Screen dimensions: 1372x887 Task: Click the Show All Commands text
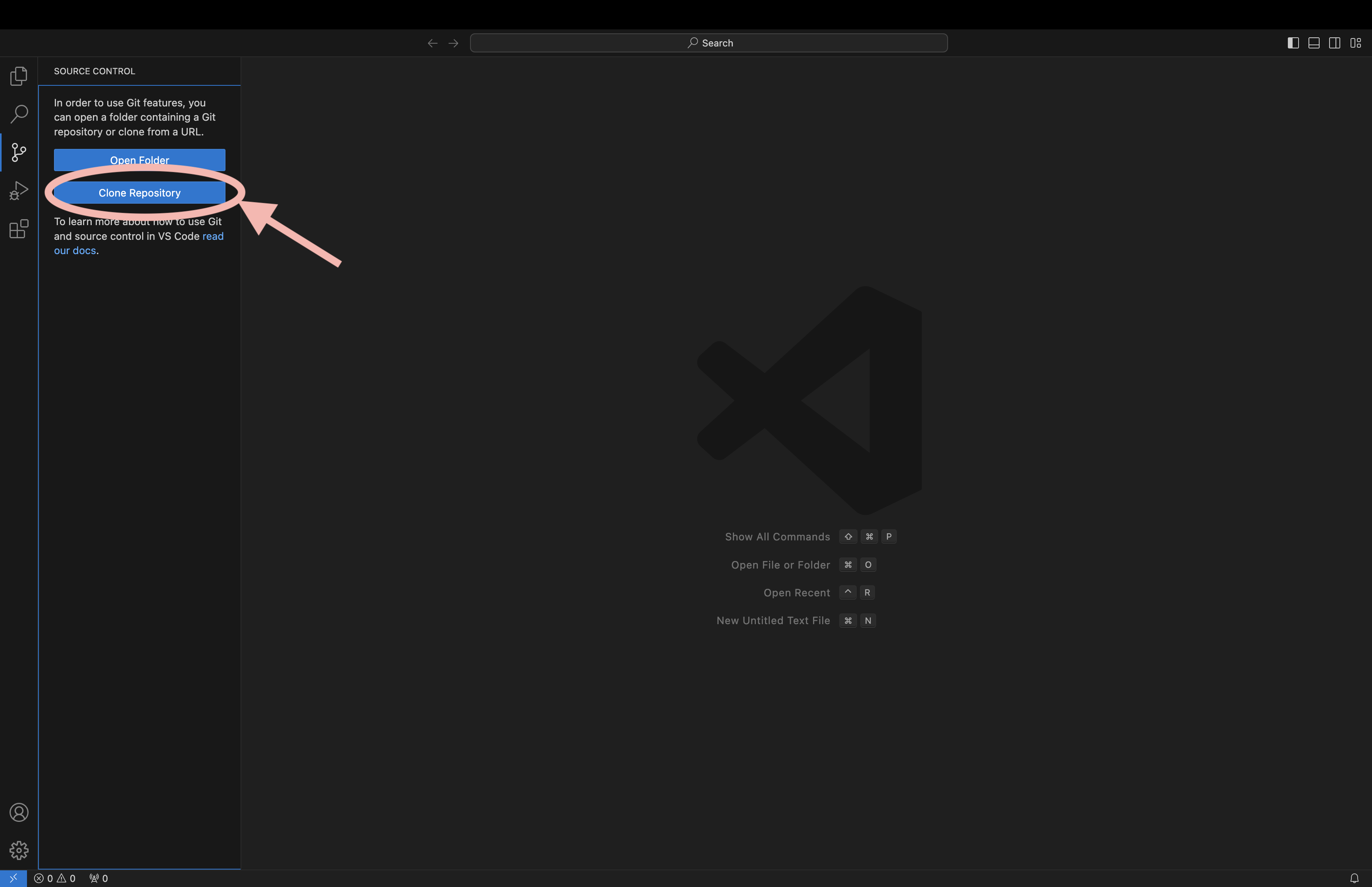(x=777, y=537)
